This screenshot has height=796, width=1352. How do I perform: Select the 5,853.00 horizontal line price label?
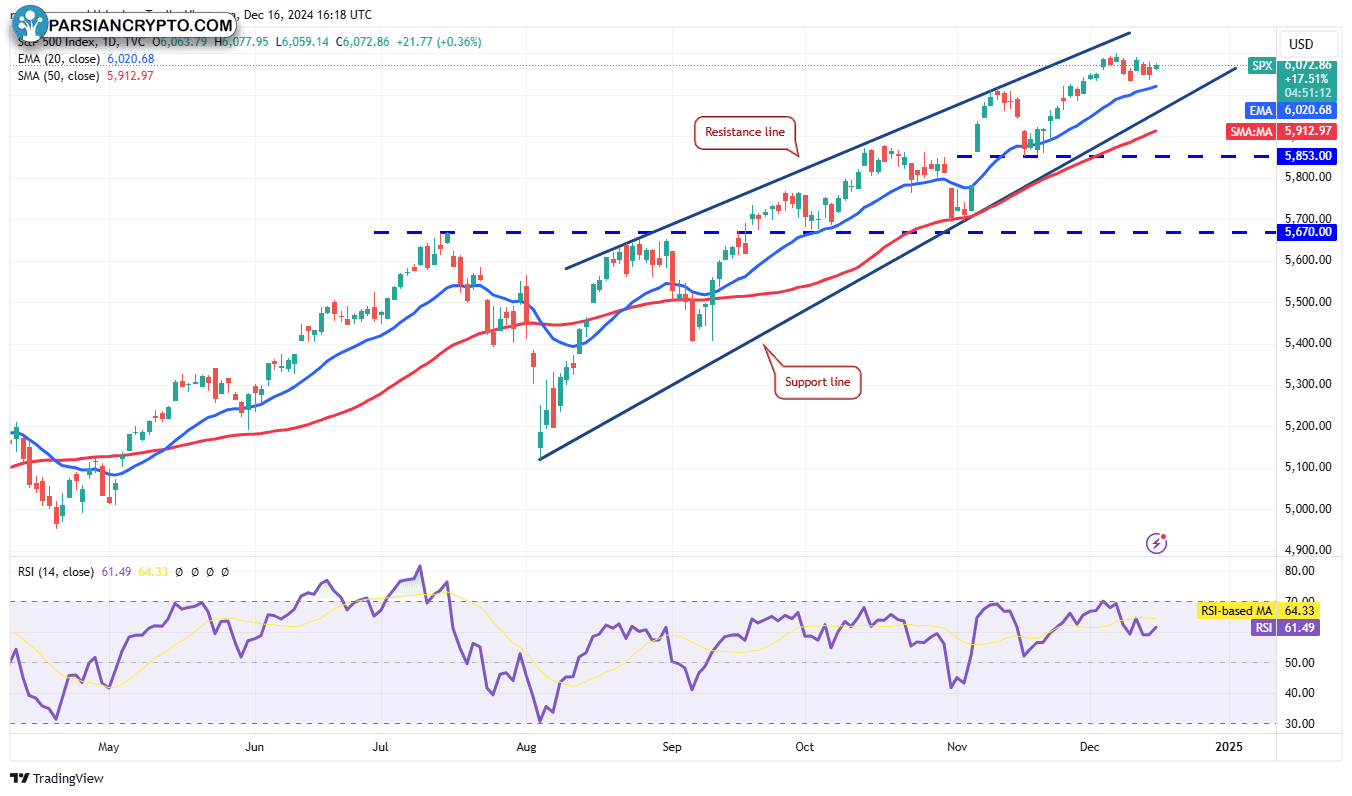tap(1307, 156)
